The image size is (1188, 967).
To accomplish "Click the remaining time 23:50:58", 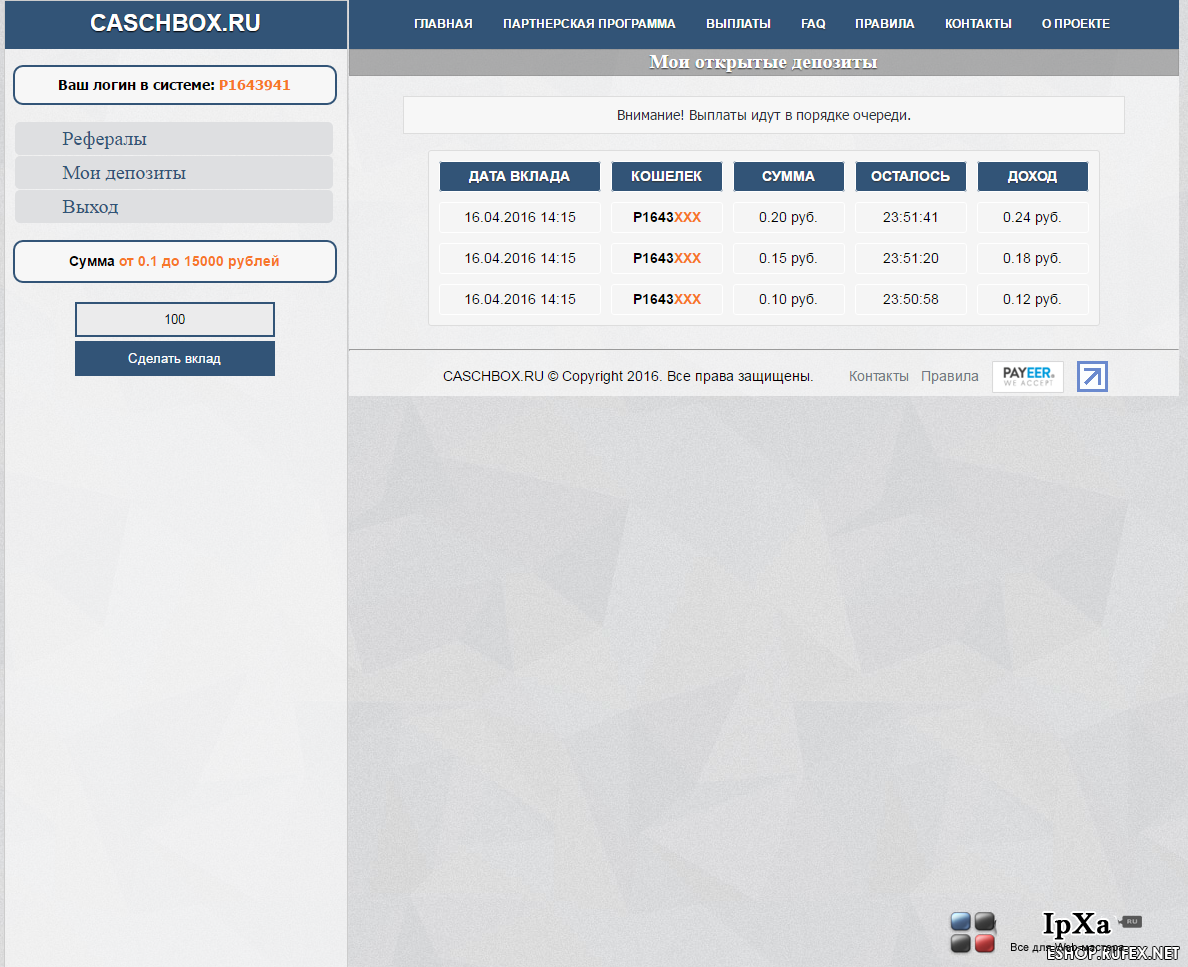I will tap(911, 299).
